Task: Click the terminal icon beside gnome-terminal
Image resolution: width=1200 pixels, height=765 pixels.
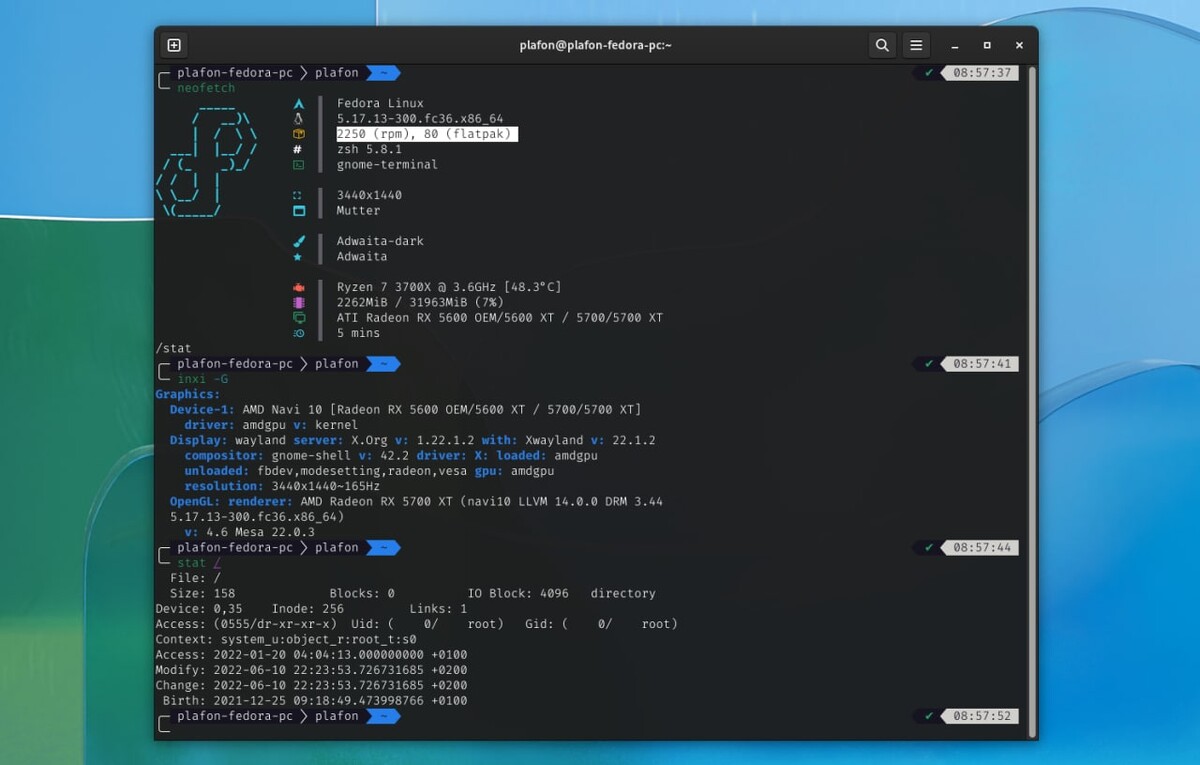Action: pyautogui.click(x=298, y=164)
